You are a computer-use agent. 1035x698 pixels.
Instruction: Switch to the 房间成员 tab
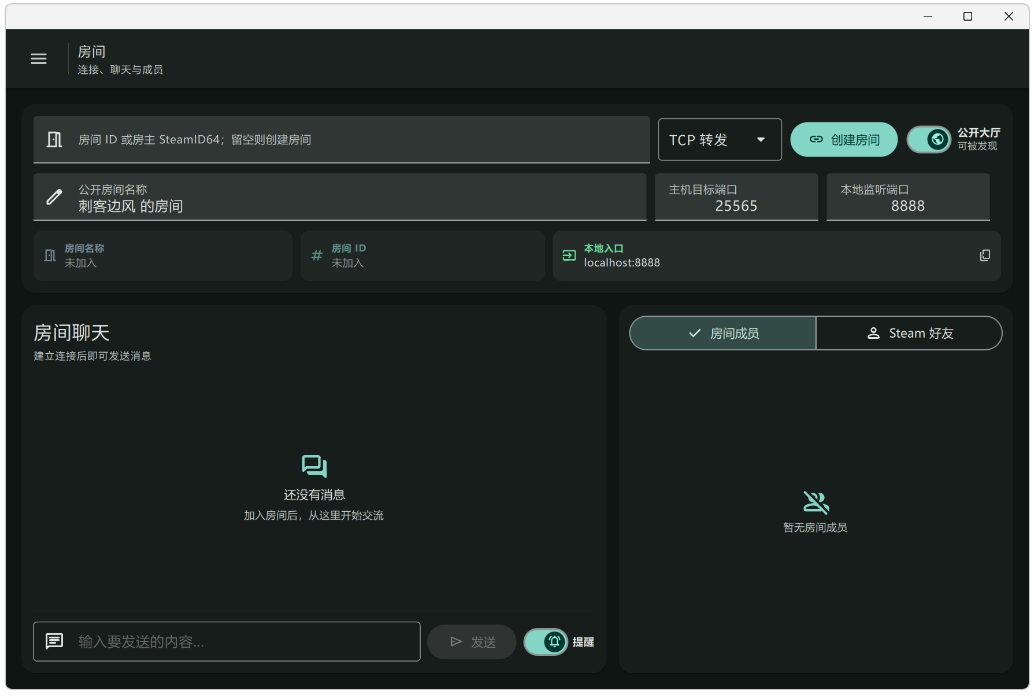tap(723, 333)
